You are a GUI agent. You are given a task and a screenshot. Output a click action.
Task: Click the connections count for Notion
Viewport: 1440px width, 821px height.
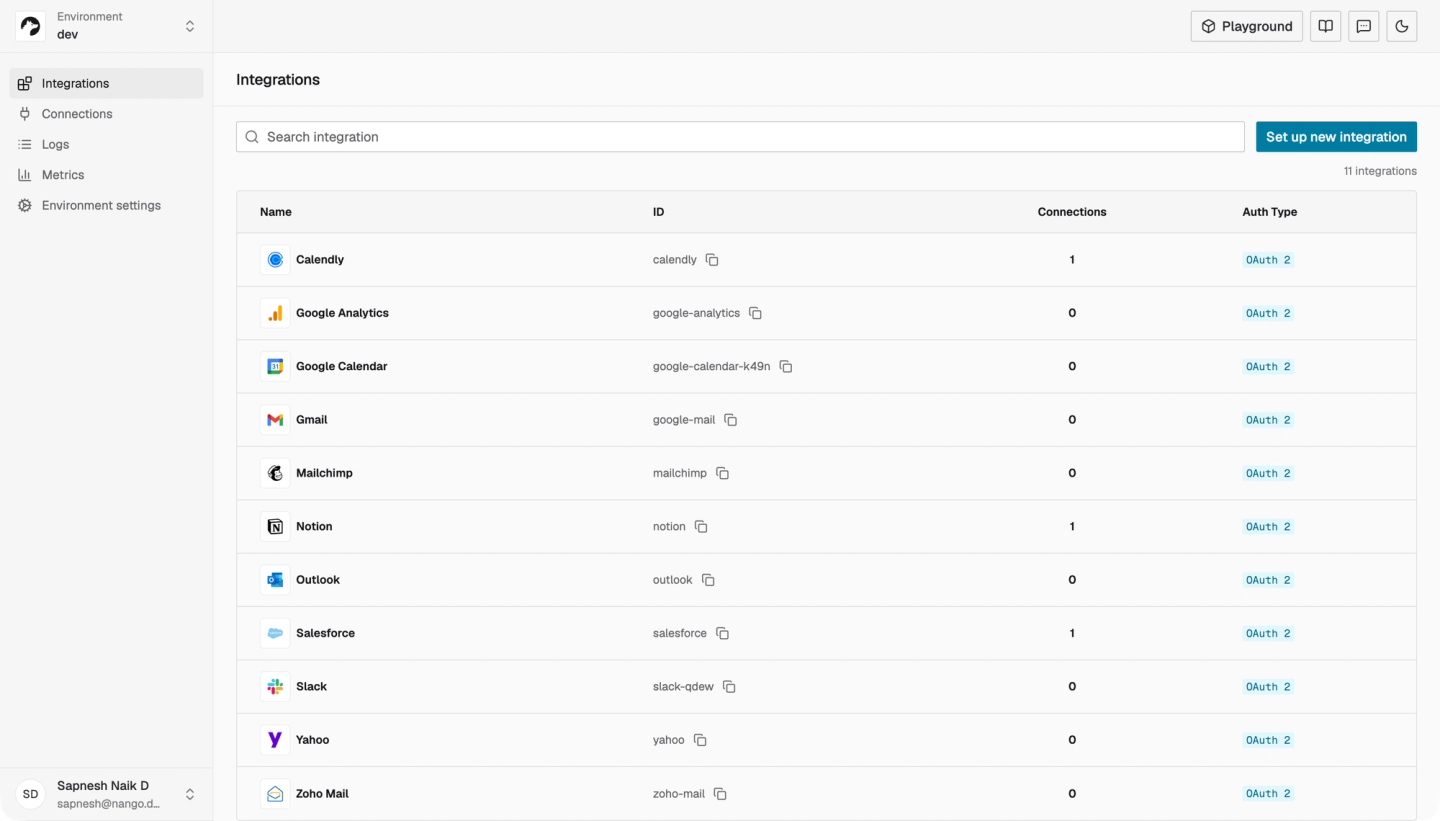click(1072, 527)
